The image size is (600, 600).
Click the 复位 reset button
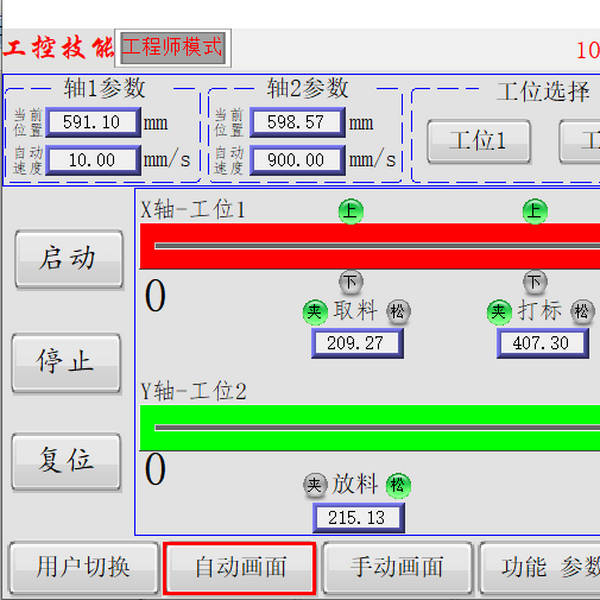click(x=66, y=461)
